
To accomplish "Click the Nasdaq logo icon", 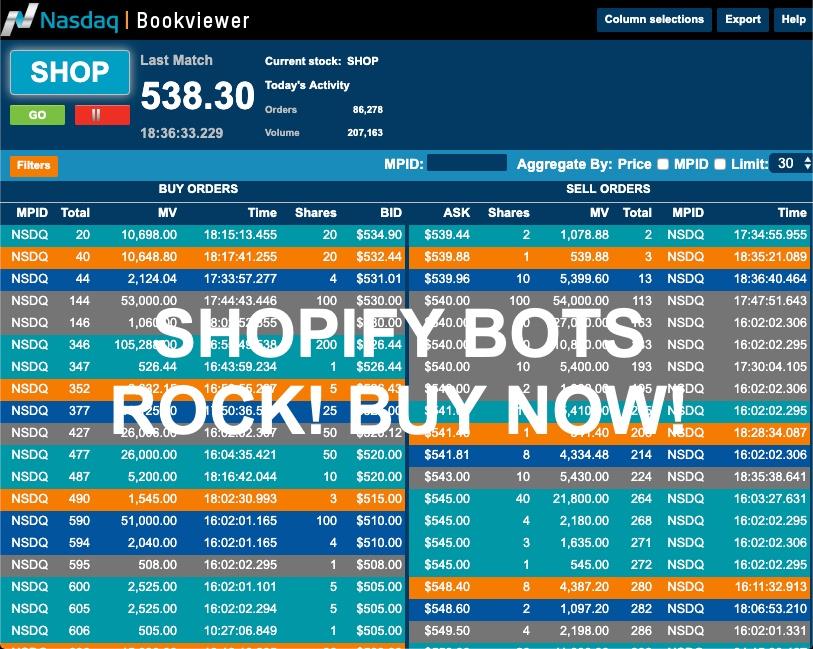I will (22, 19).
